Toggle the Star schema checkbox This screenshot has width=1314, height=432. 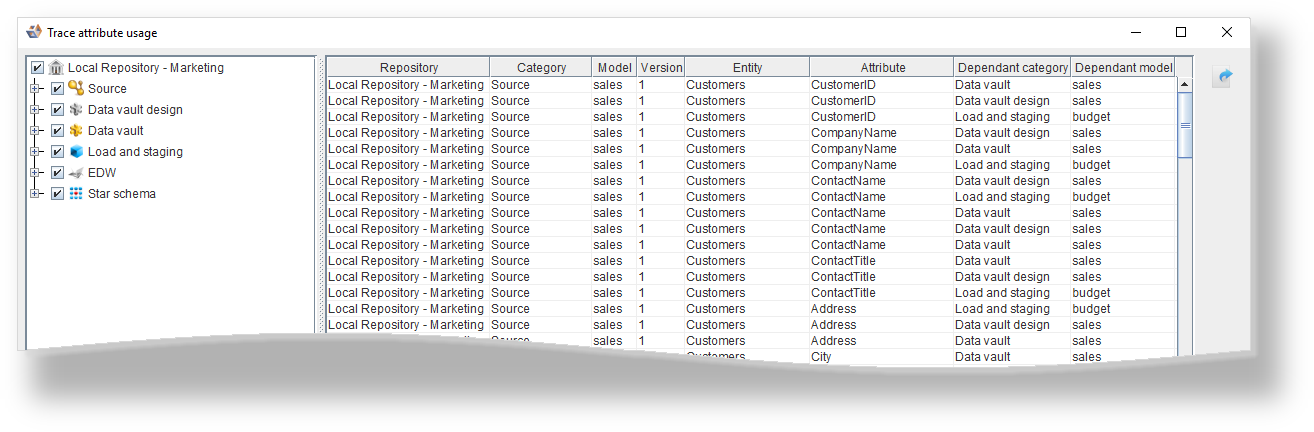point(57,194)
